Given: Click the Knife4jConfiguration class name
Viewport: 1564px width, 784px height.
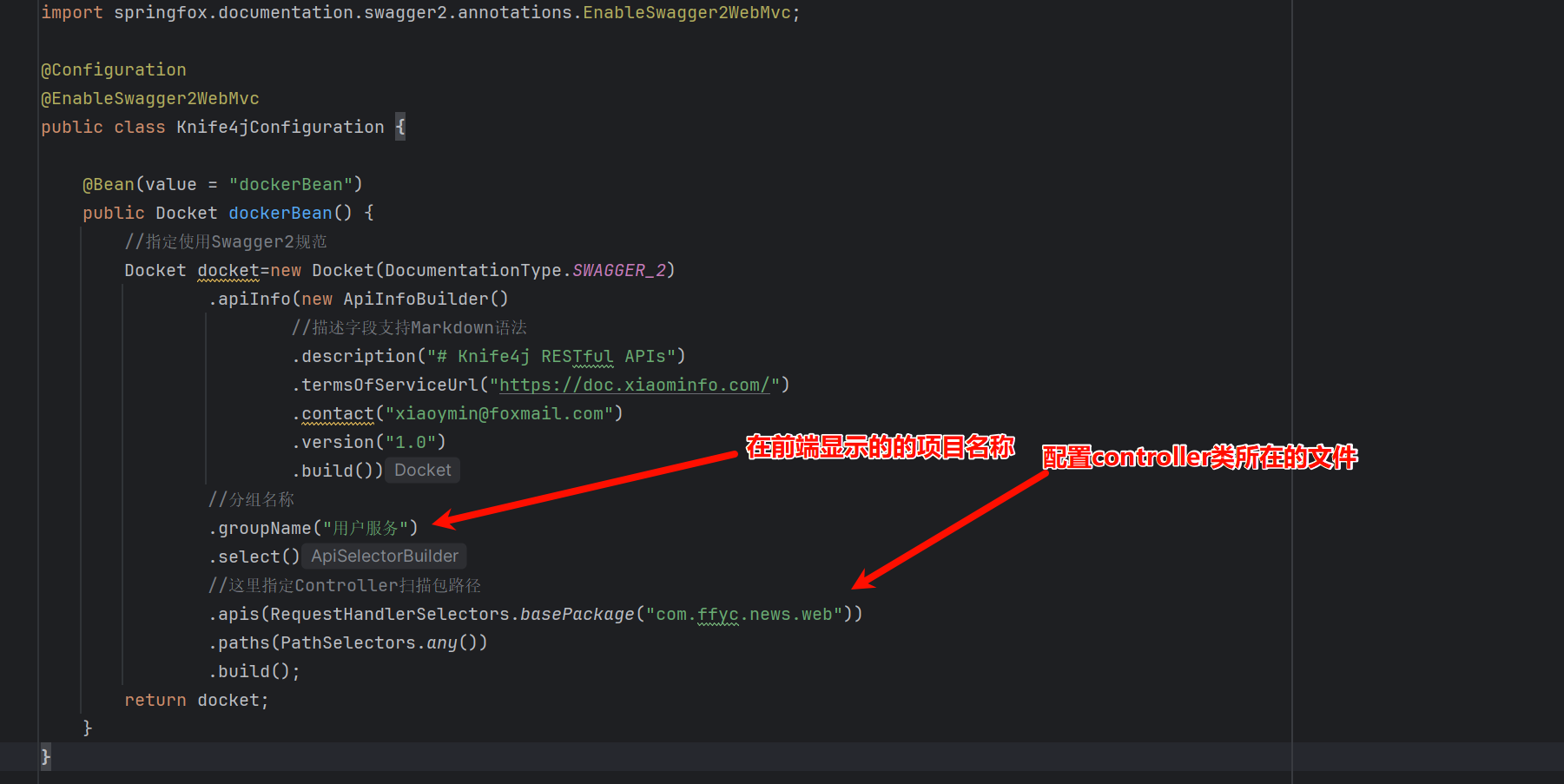Looking at the screenshot, I should pyautogui.click(x=280, y=127).
